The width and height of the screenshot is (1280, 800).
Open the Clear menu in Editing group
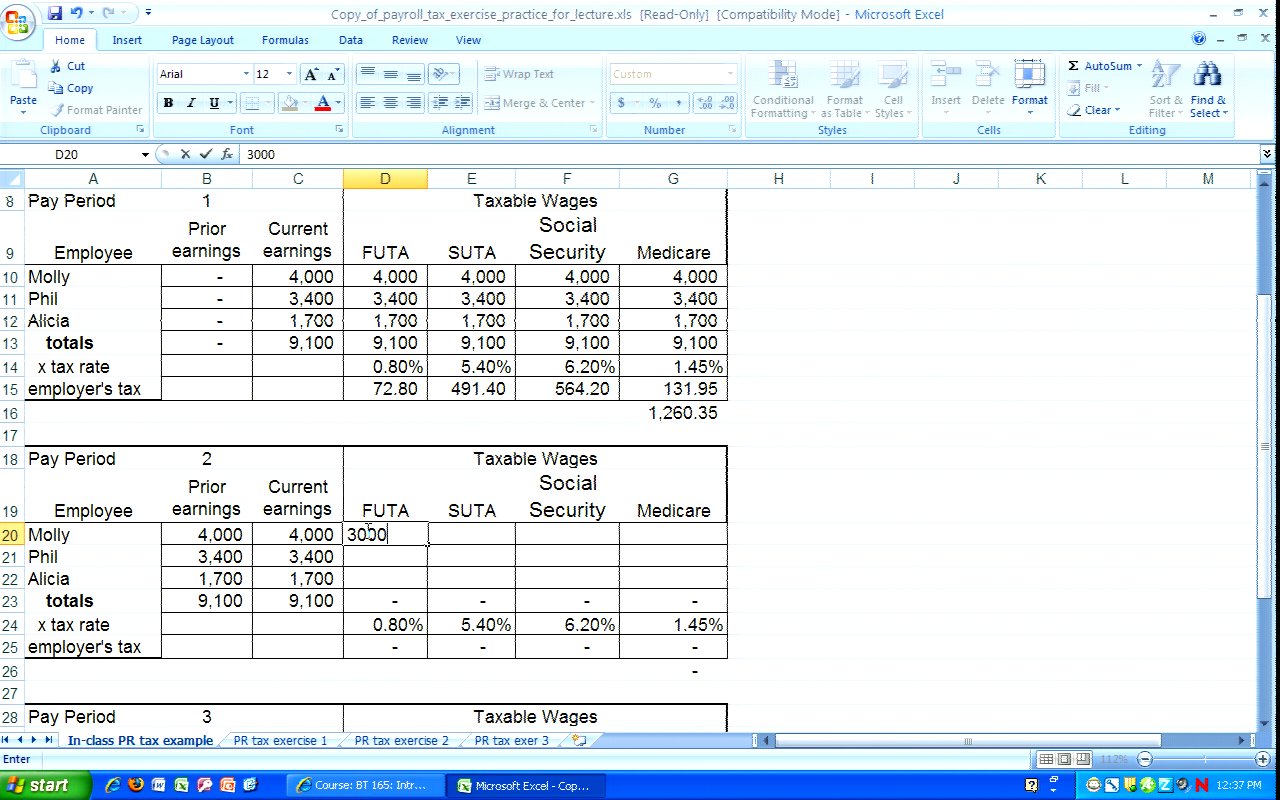(1101, 110)
